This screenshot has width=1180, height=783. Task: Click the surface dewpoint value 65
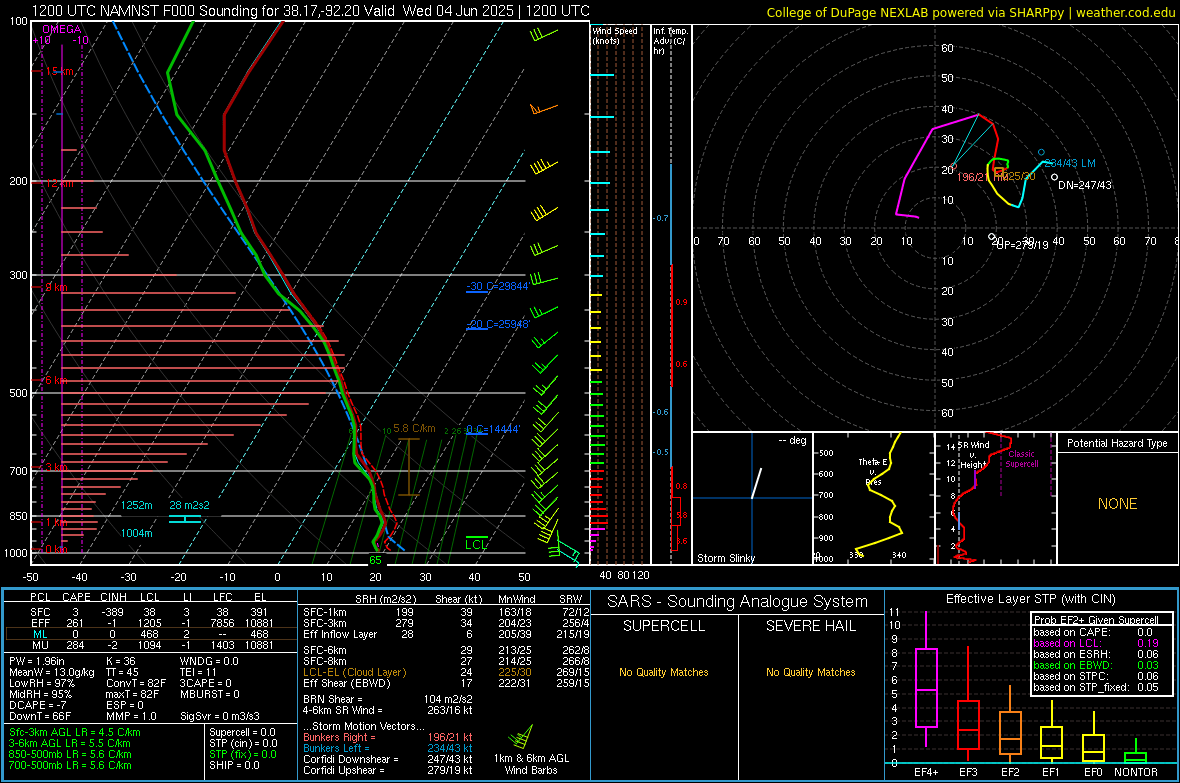click(x=376, y=560)
